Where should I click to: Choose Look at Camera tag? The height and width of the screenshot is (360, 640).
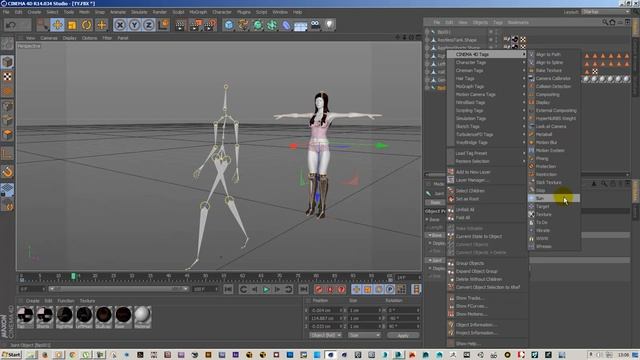click(x=553, y=127)
